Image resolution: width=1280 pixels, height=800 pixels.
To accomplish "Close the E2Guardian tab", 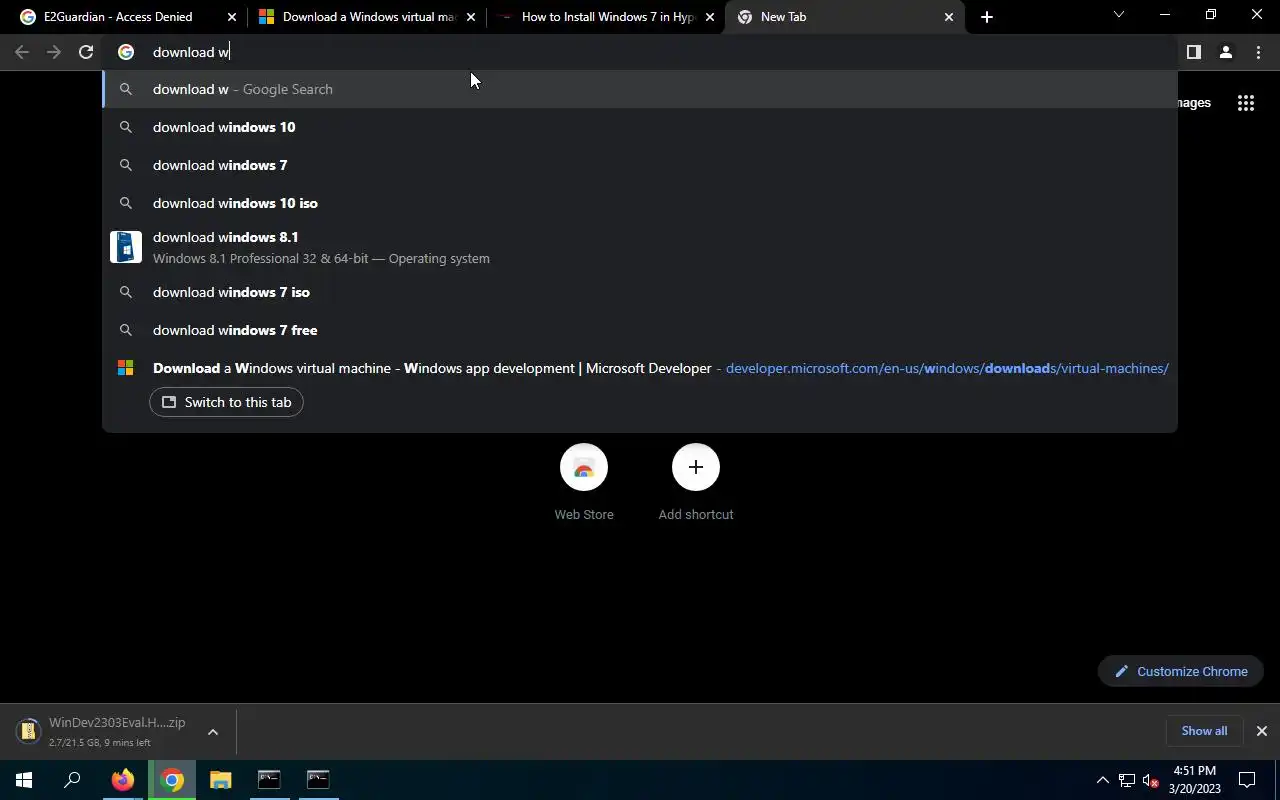I will coord(232,17).
